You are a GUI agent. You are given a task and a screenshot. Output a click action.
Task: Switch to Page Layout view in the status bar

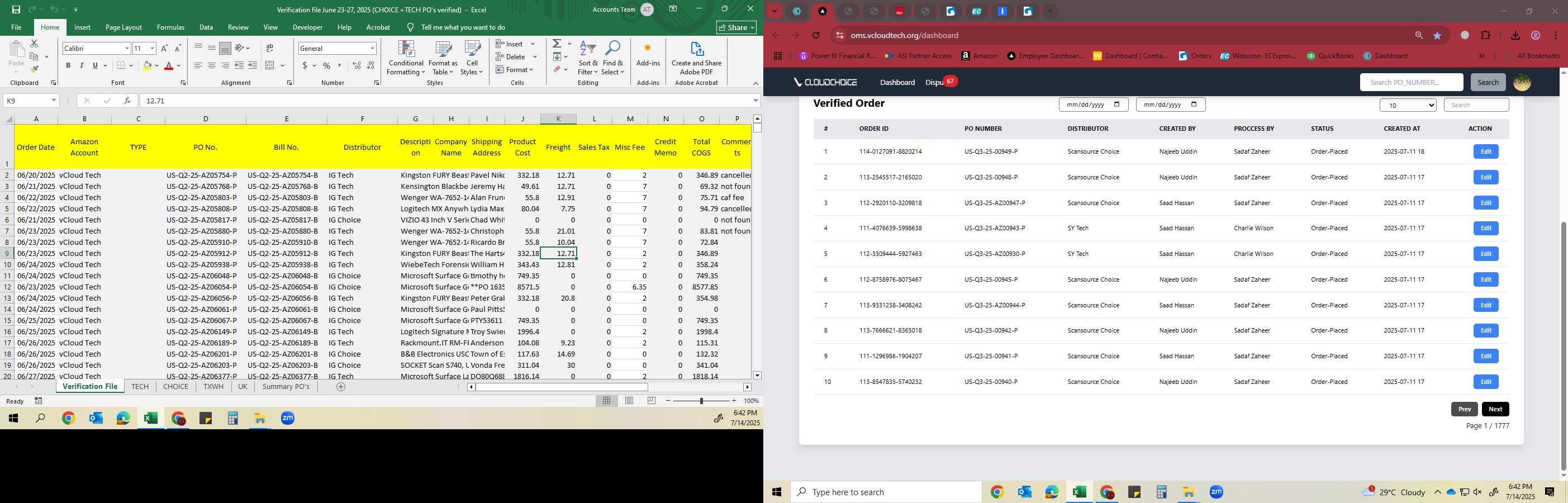(x=629, y=401)
